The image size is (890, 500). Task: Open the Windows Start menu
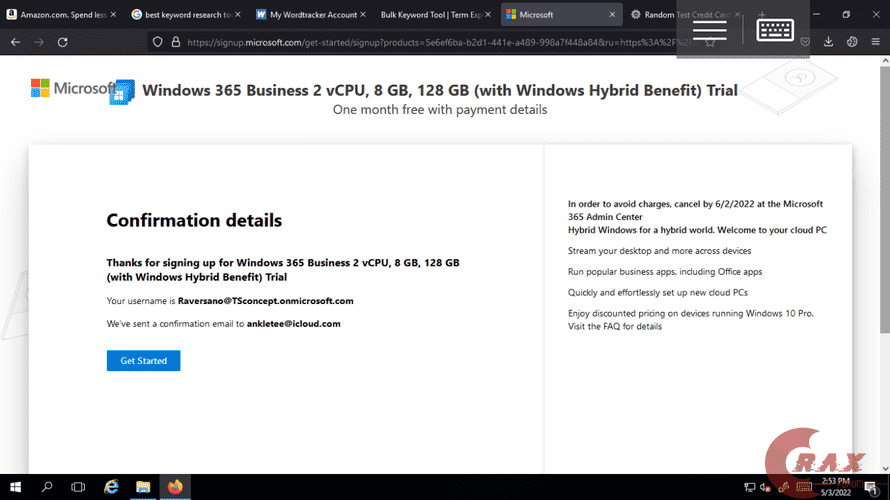click(x=15, y=487)
